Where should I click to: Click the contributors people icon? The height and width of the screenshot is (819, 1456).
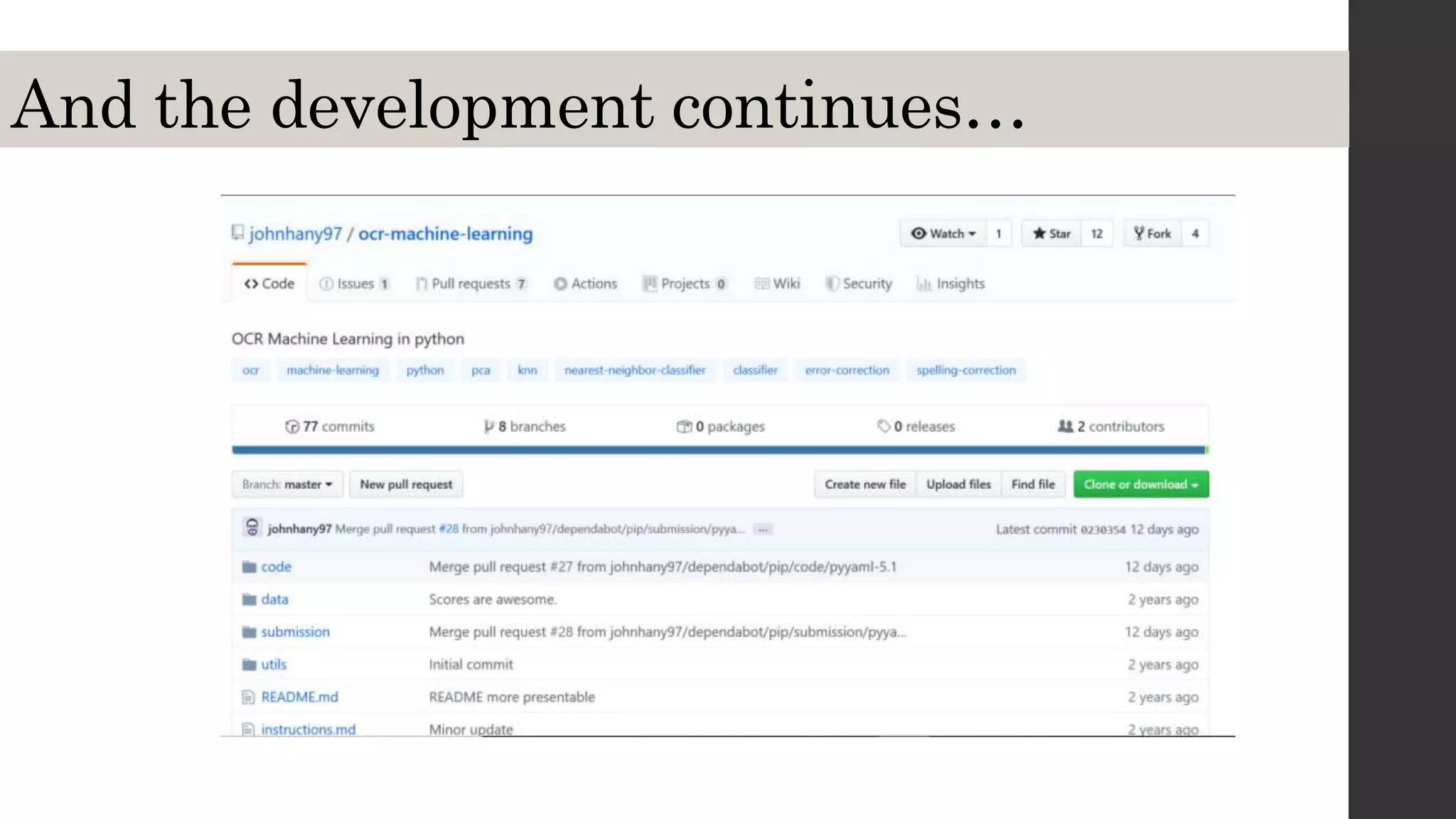[1065, 427]
